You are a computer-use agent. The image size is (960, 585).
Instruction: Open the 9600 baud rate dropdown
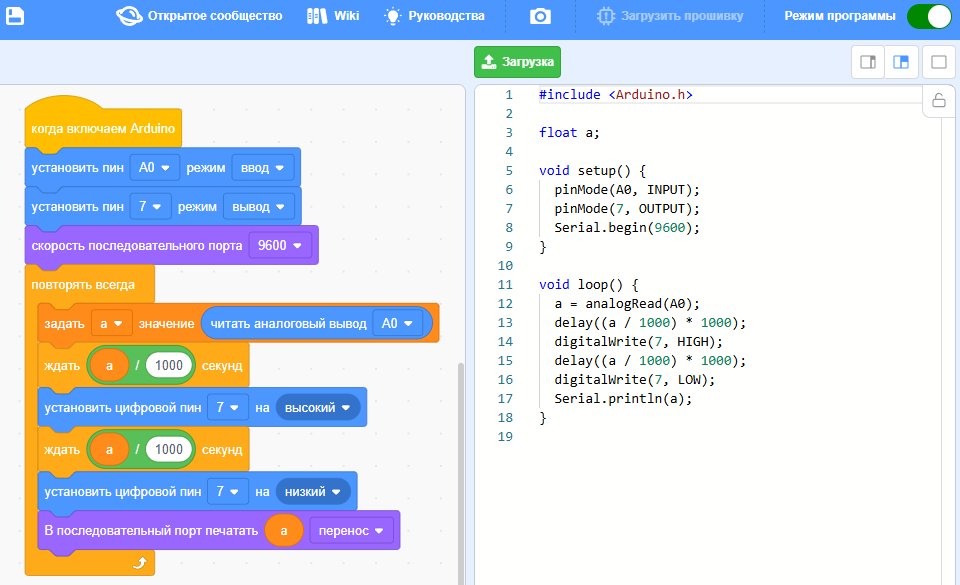click(x=280, y=245)
